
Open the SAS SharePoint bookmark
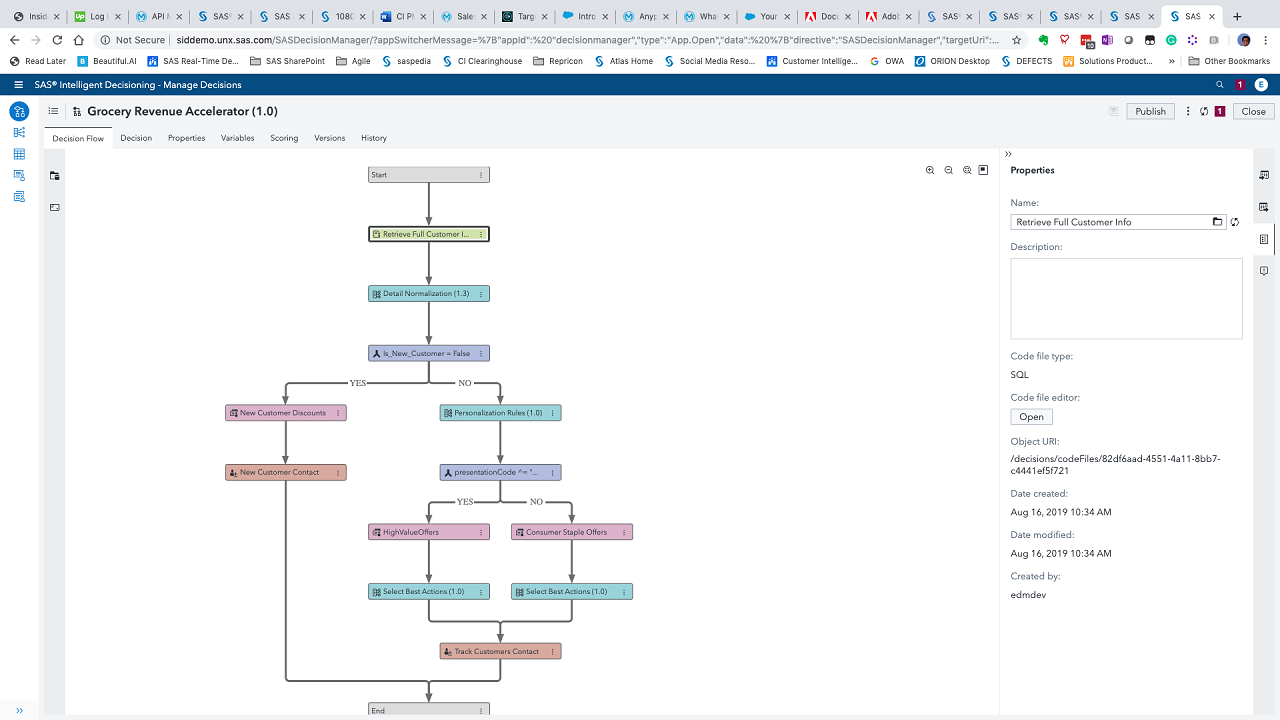pyautogui.click(x=286, y=61)
